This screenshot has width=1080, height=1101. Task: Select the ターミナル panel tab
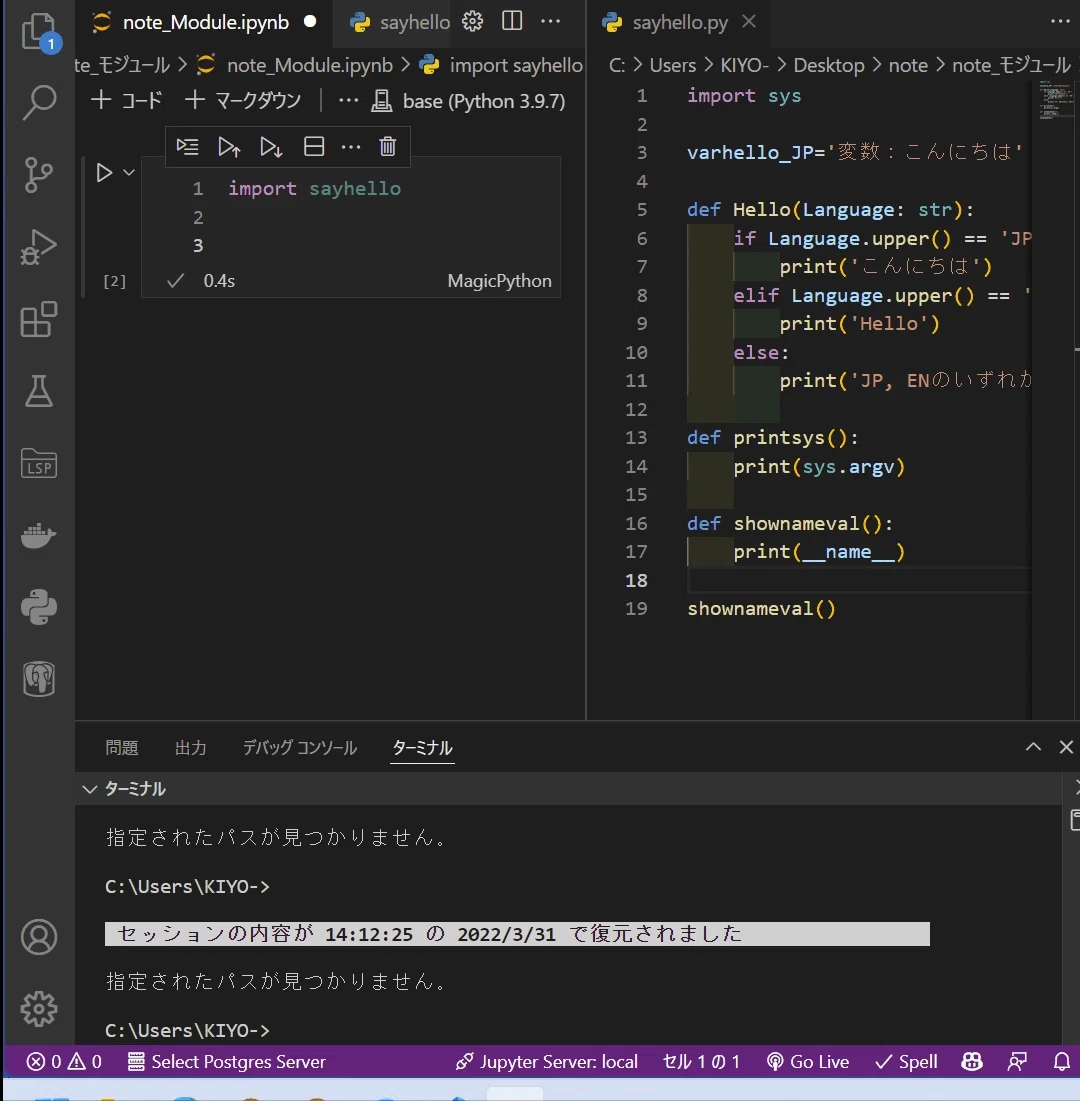tap(422, 748)
